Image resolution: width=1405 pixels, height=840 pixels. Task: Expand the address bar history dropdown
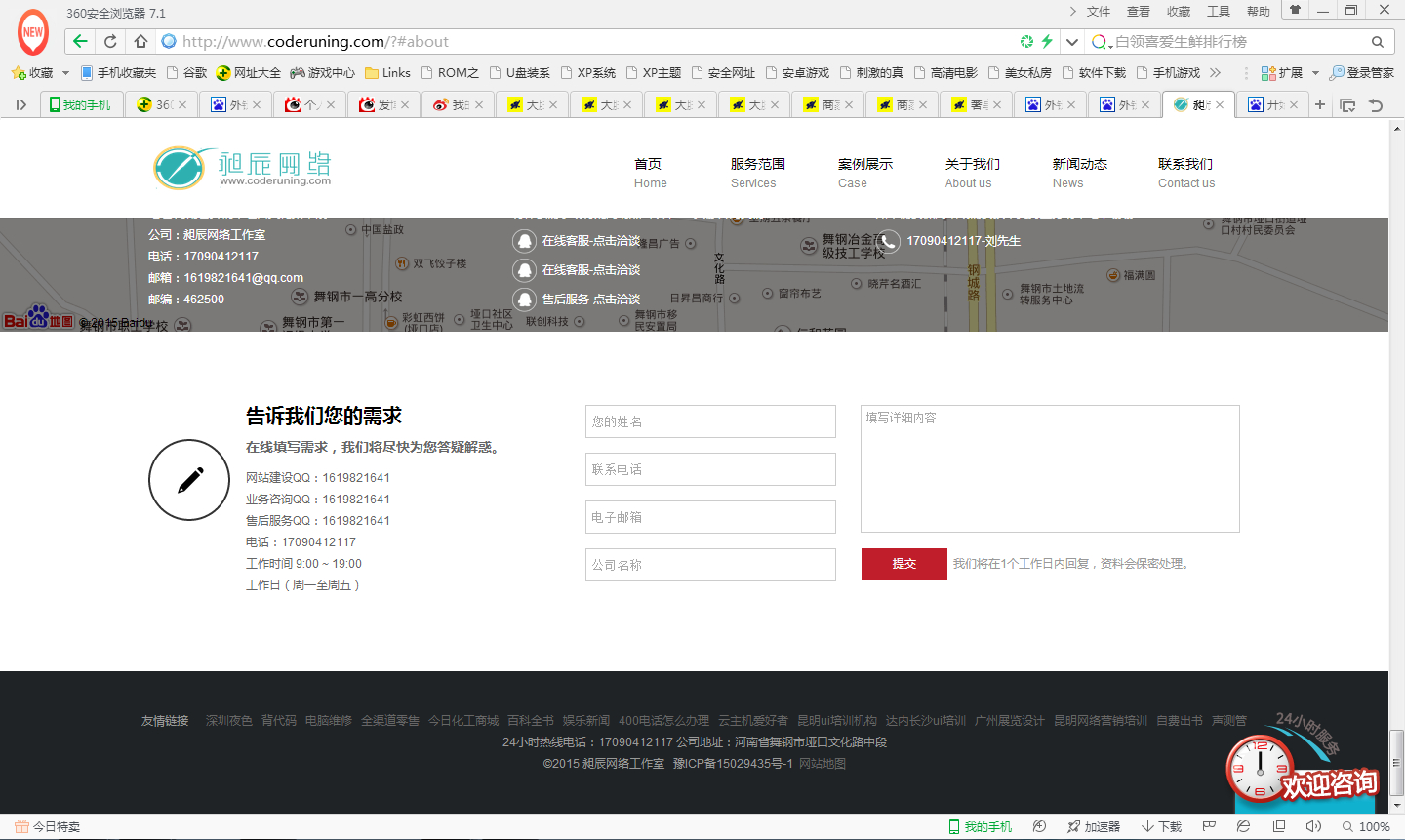click(1071, 42)
